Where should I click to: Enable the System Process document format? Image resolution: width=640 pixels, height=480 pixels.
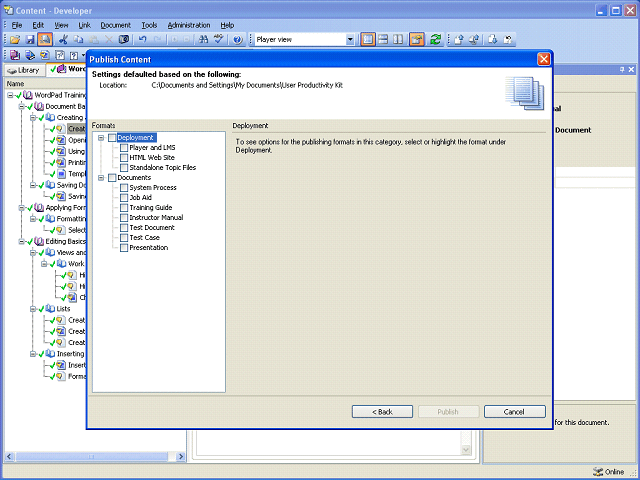coord(124,188)
